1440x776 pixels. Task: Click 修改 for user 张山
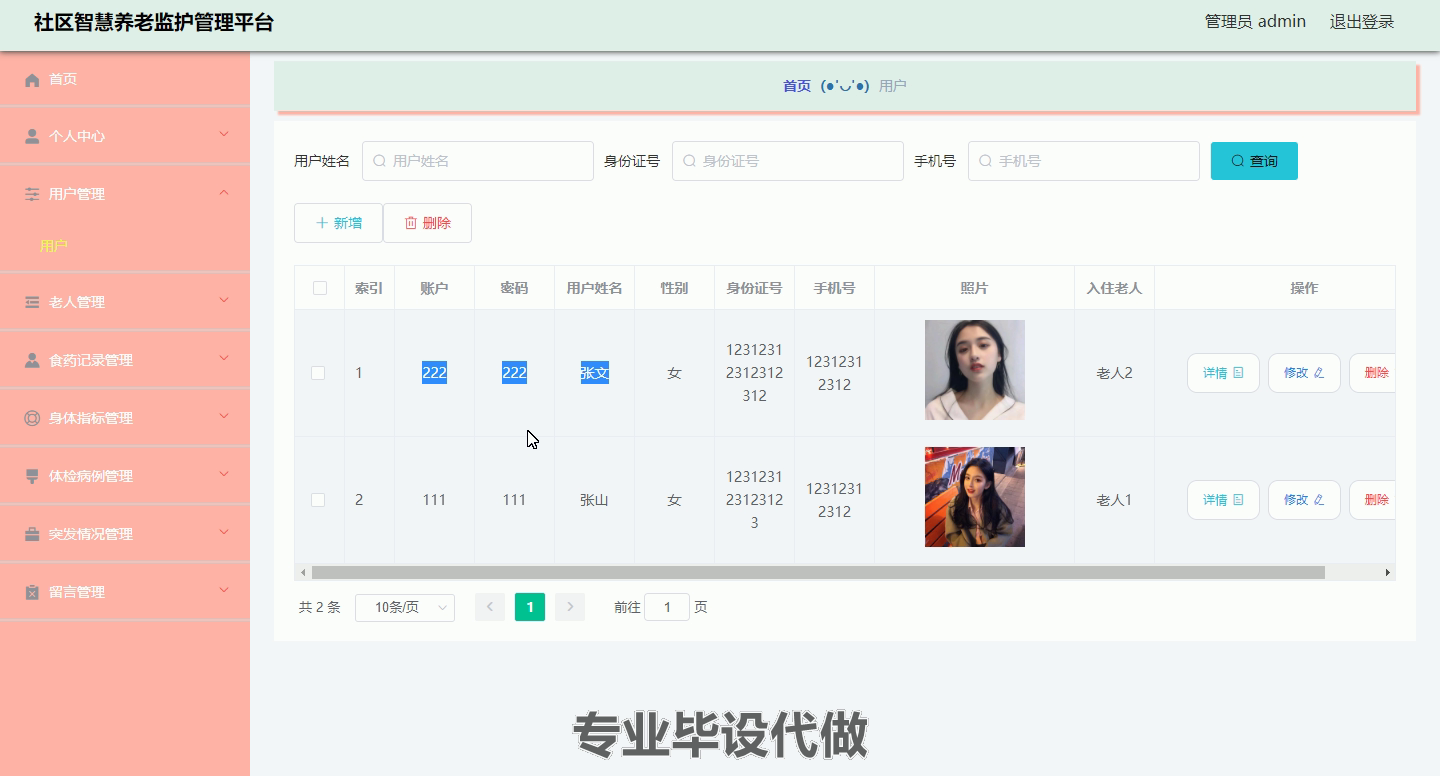click(1304, 500)
